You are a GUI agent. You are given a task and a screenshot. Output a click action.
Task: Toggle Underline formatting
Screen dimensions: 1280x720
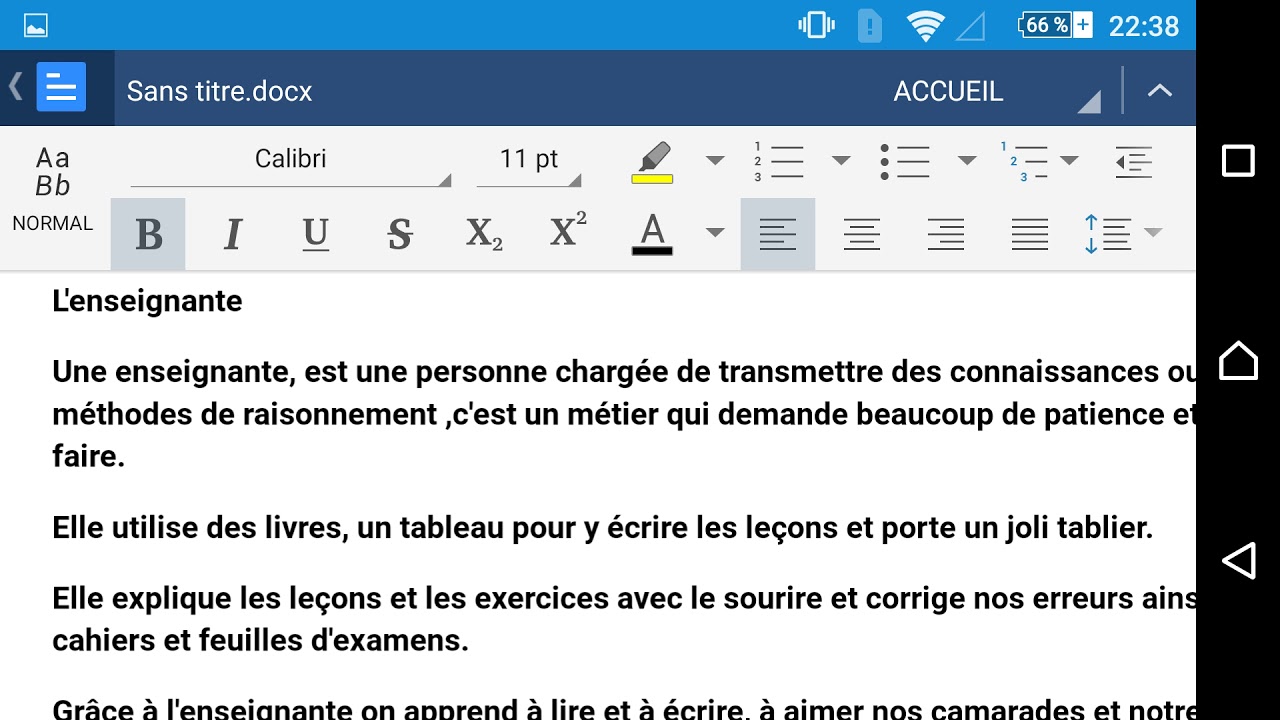[x=316, y=234]
